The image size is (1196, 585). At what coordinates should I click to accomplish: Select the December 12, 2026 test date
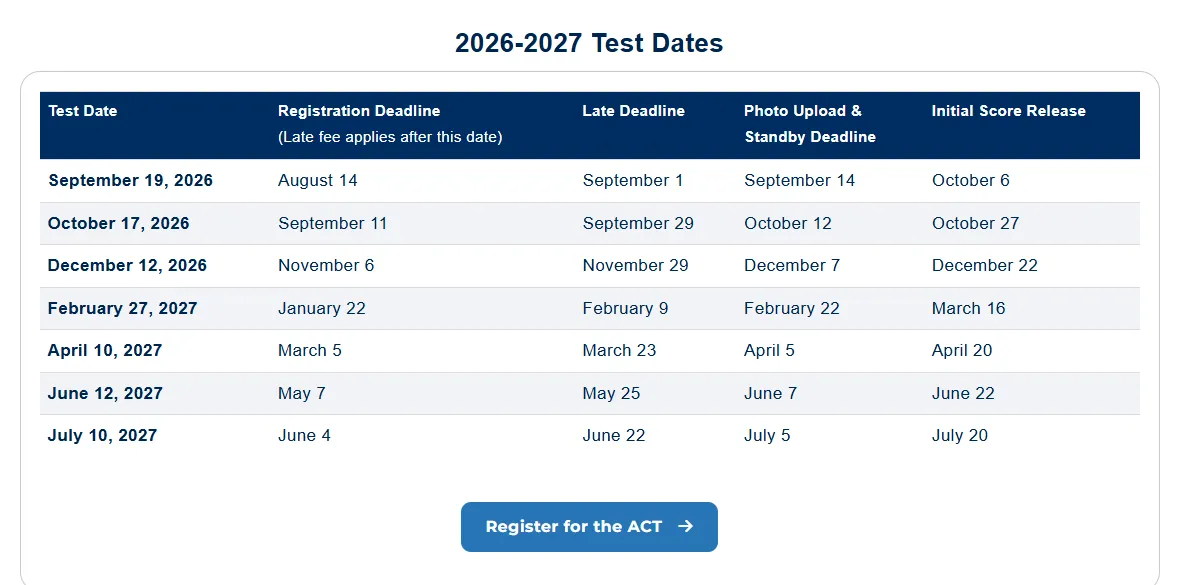pyautogui.click(x=127, y=265)
